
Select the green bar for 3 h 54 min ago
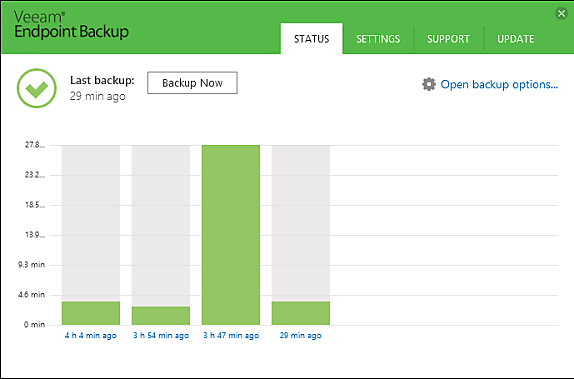161,316
